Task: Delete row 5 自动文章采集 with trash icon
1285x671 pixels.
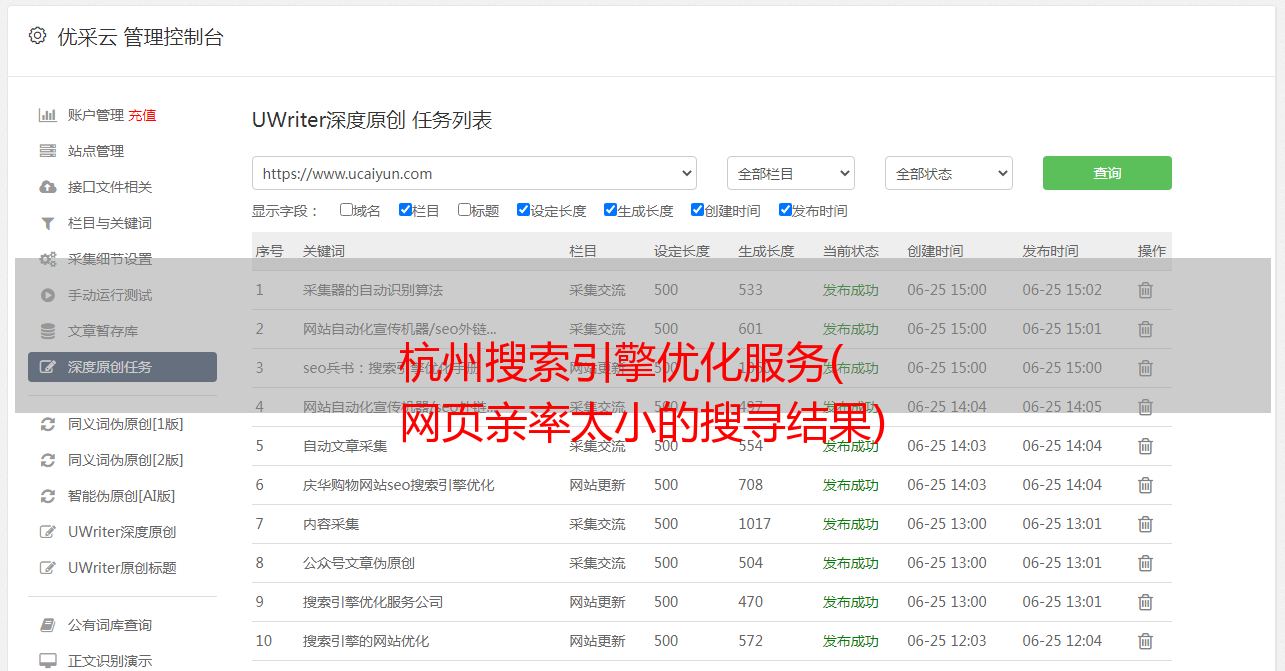Action: point(1145,446)
